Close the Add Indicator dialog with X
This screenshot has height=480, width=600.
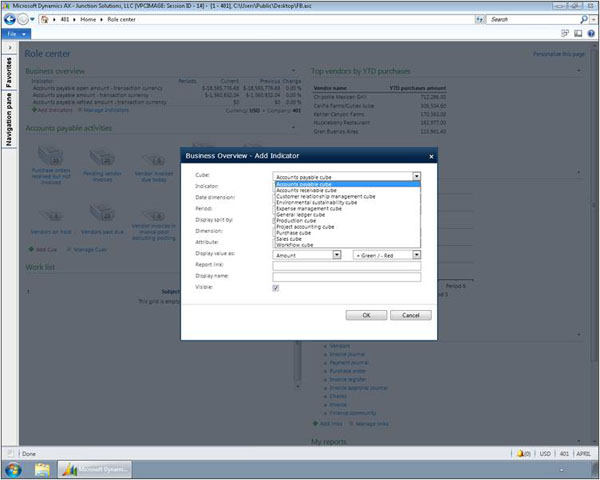point(431,156)
